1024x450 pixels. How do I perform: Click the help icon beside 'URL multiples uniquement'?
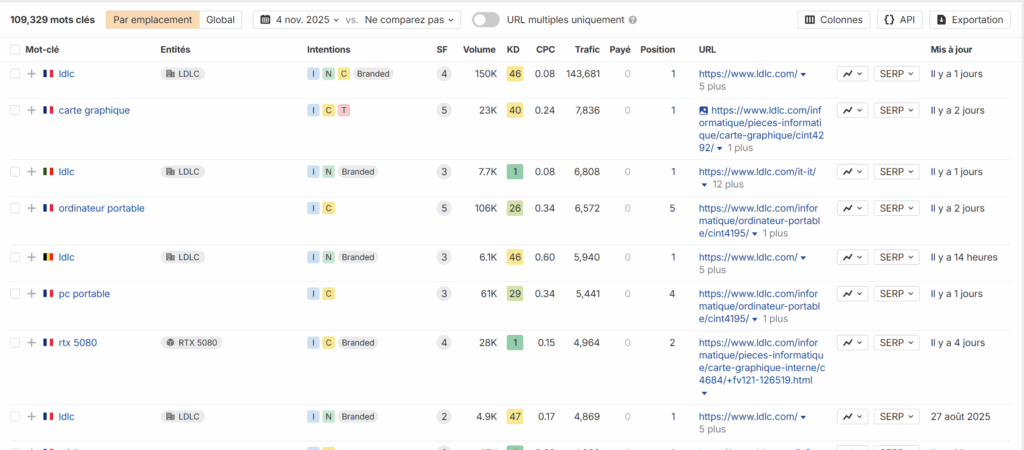coord(632,20)
